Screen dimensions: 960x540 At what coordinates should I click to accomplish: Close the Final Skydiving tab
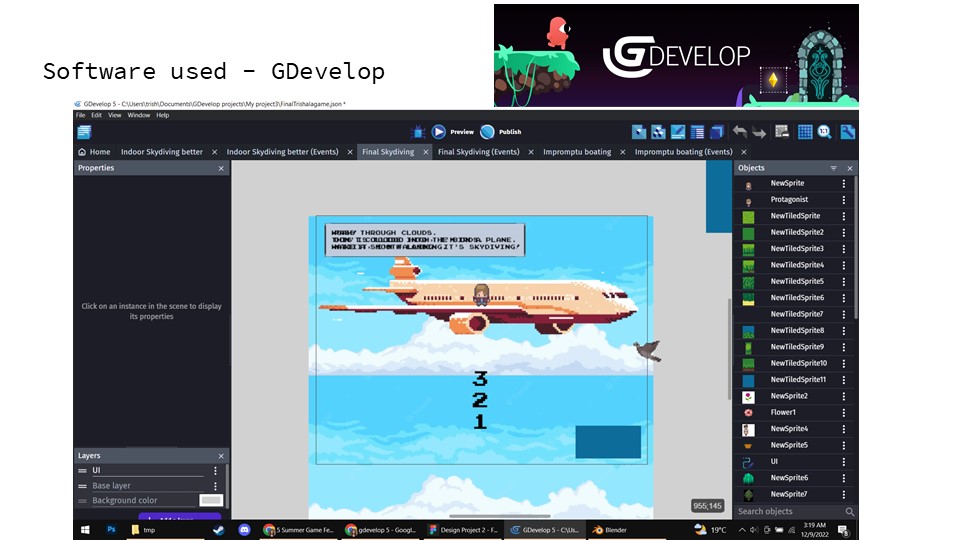[x=426, y=152]
